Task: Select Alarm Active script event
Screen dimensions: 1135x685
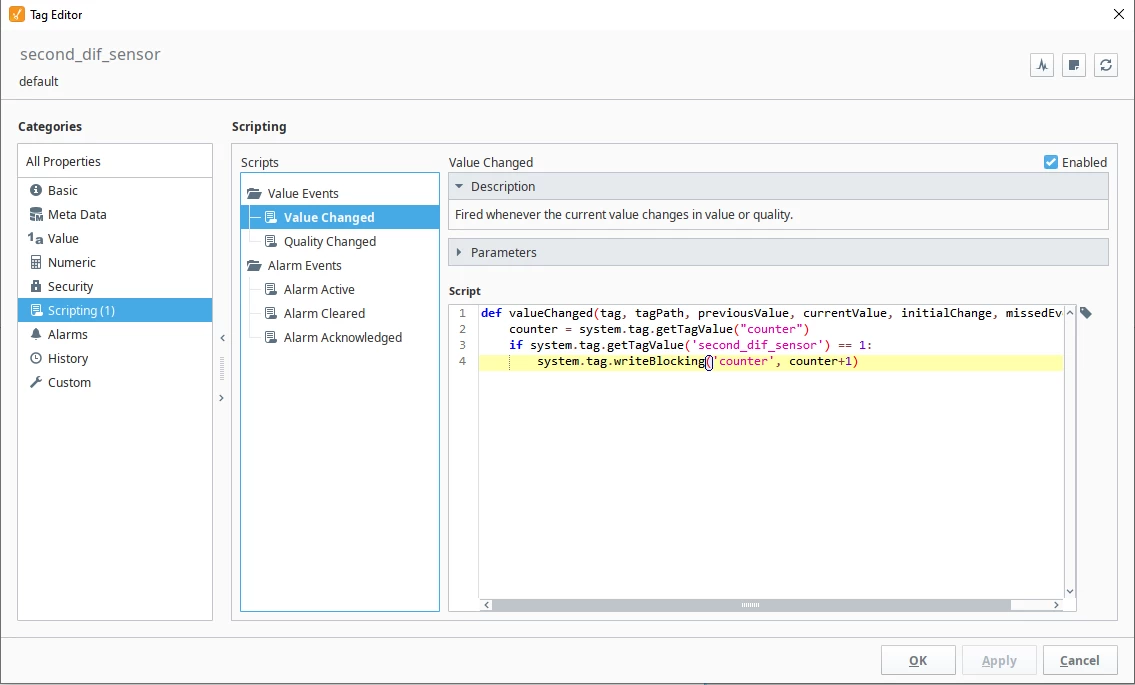Action: tap(319, 289)
